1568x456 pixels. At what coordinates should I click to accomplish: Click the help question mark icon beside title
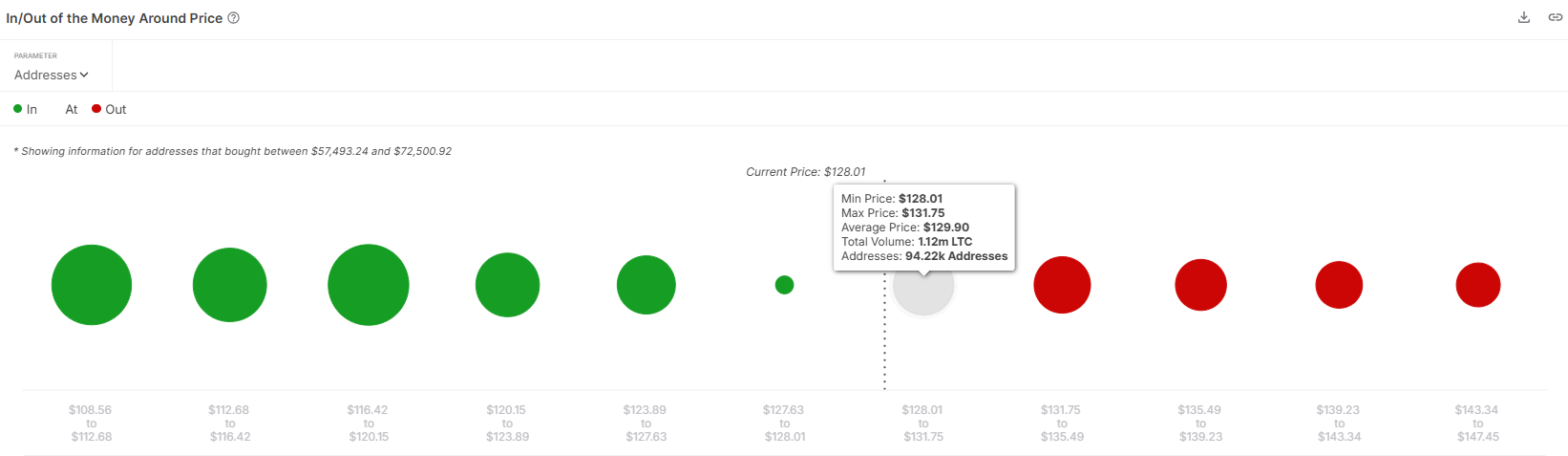click(x=234, y=18)
